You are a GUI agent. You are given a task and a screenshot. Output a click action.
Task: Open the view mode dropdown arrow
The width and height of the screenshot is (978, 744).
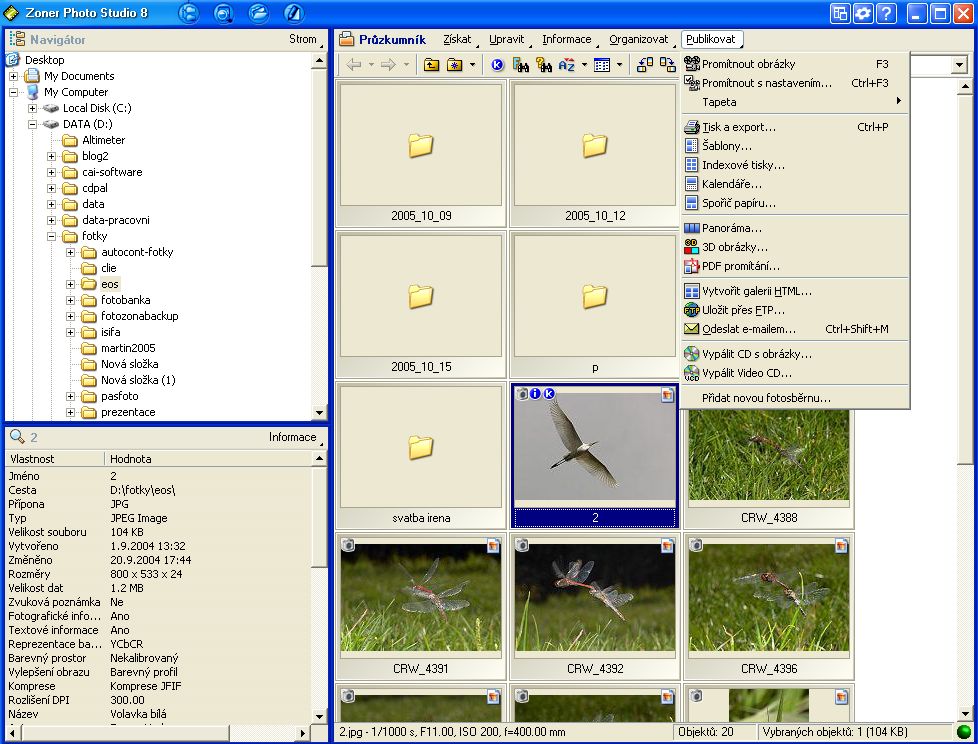619,64
